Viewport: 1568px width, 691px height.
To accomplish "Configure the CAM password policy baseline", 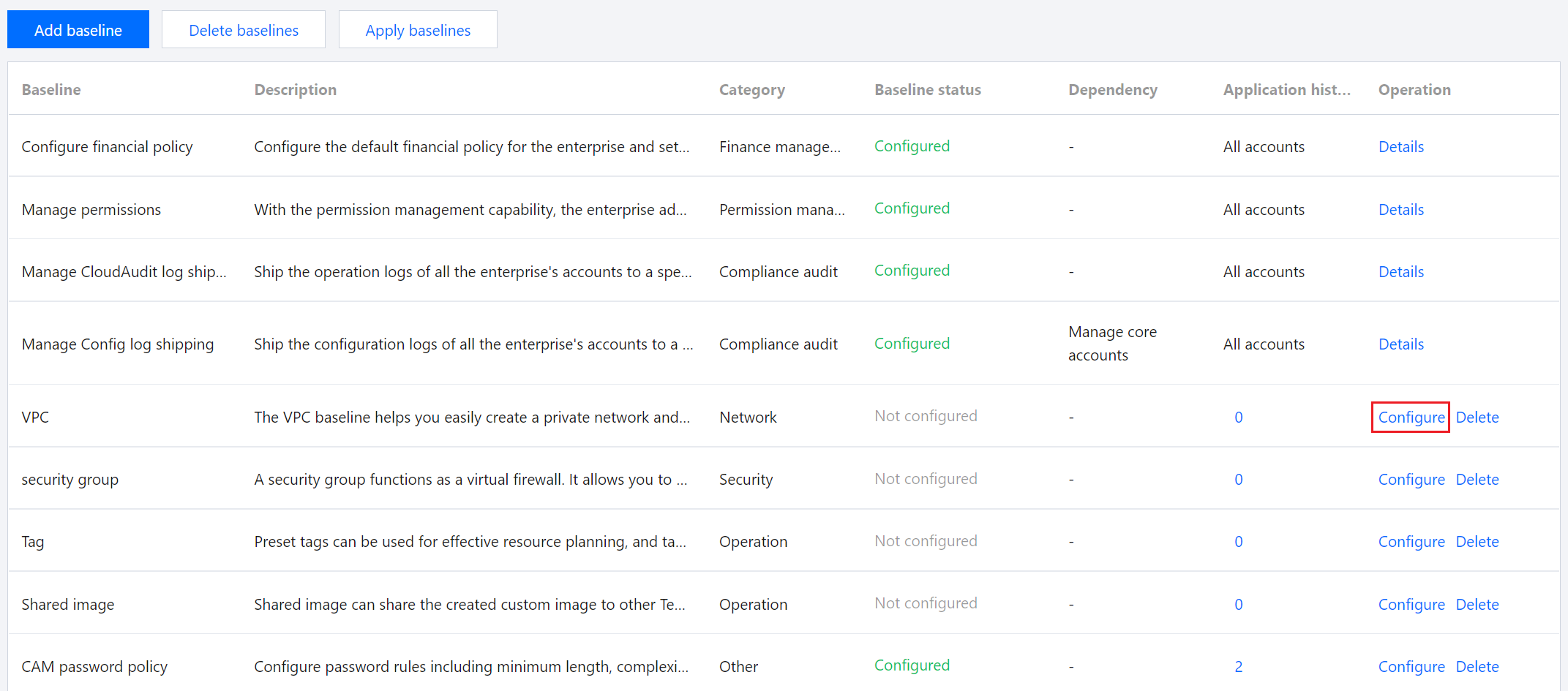I will (x=1411, y=667).
